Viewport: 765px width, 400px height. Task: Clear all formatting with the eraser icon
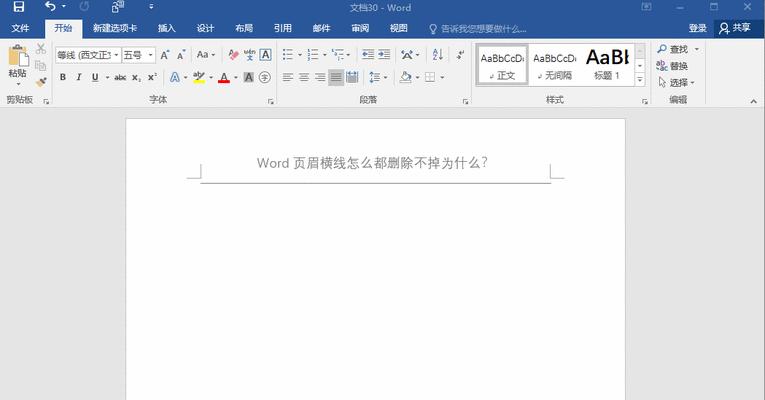pos(233,55)
